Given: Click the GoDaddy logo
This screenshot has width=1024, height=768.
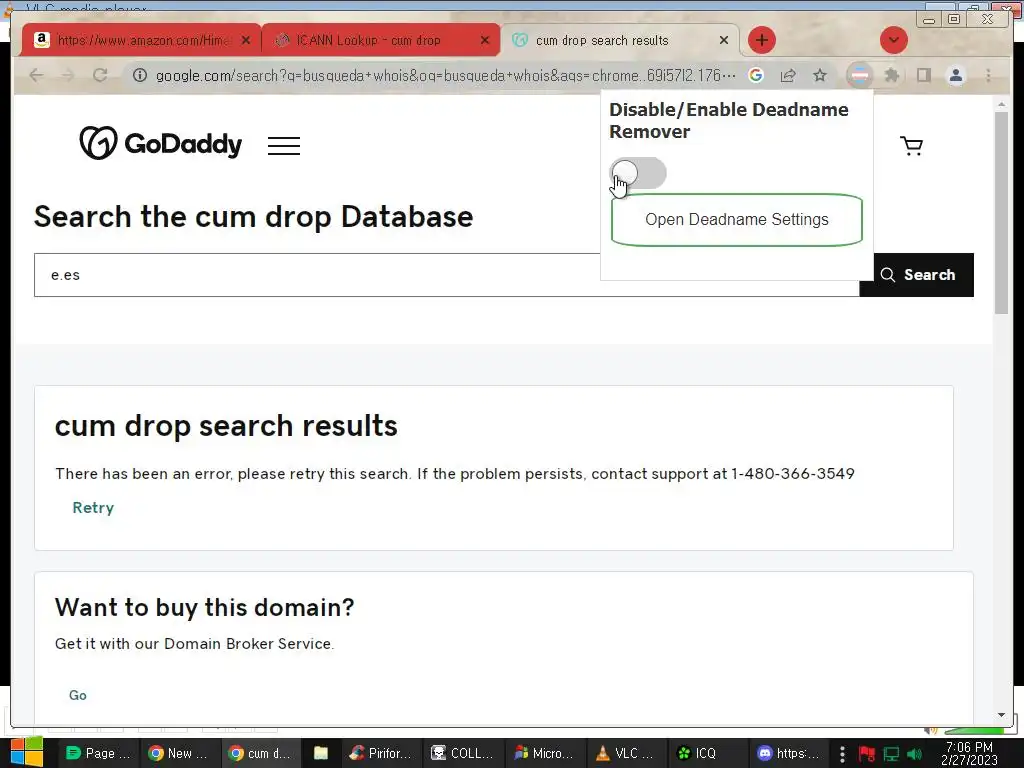Looking at the screenshot, I should (x=161, y=143).
